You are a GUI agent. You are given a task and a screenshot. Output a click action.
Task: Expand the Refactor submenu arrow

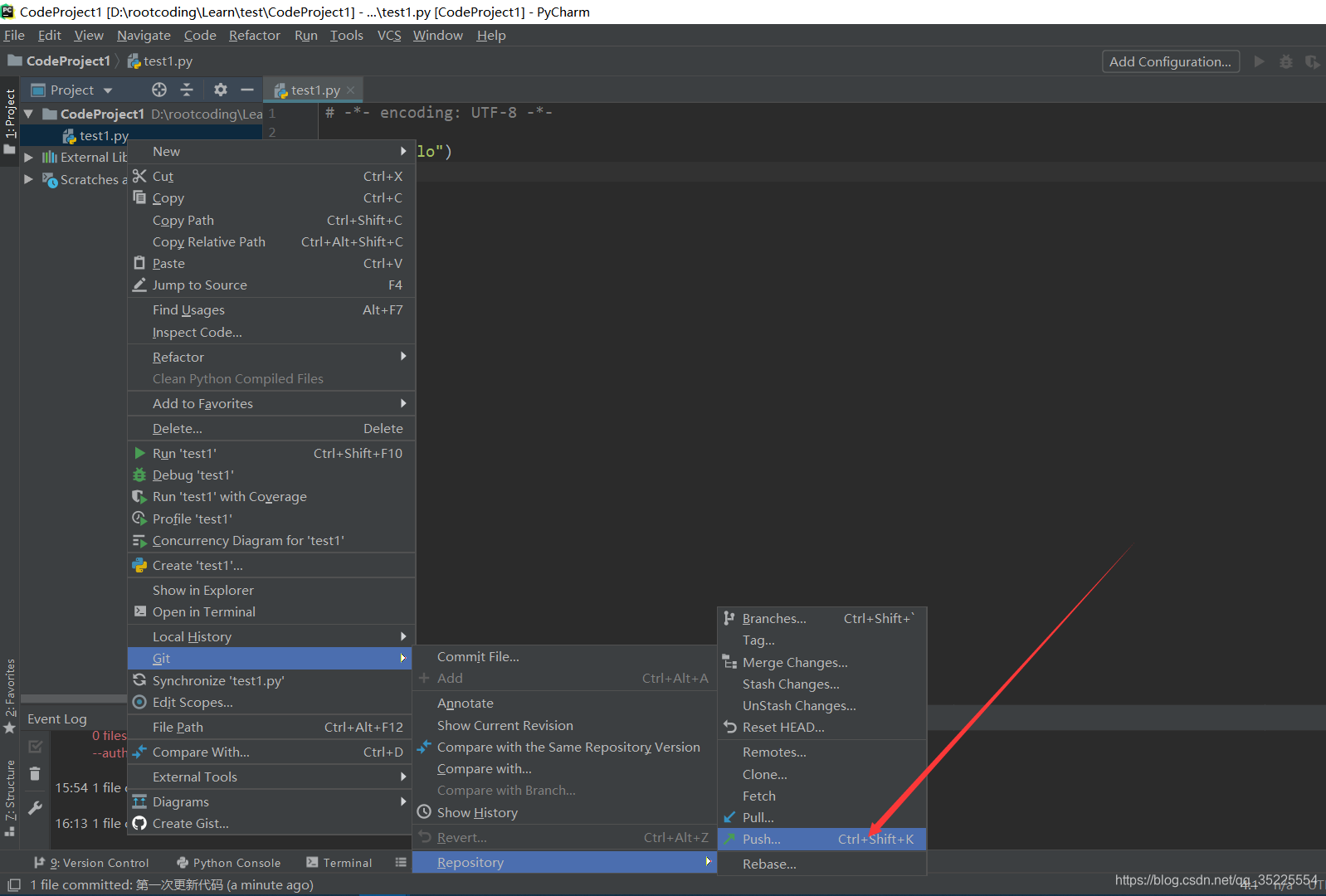pos(403,357)
